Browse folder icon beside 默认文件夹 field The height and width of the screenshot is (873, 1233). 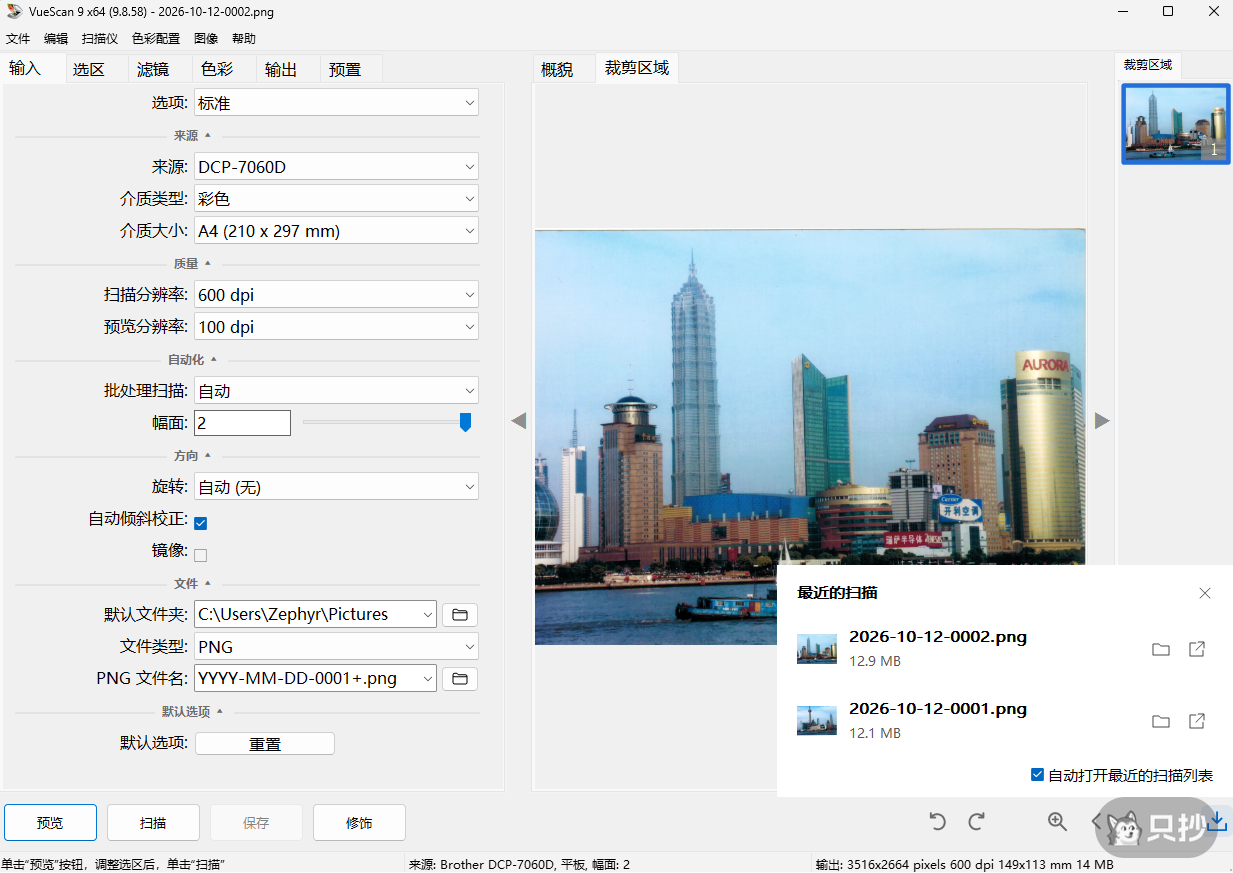[x=460, y=615]
